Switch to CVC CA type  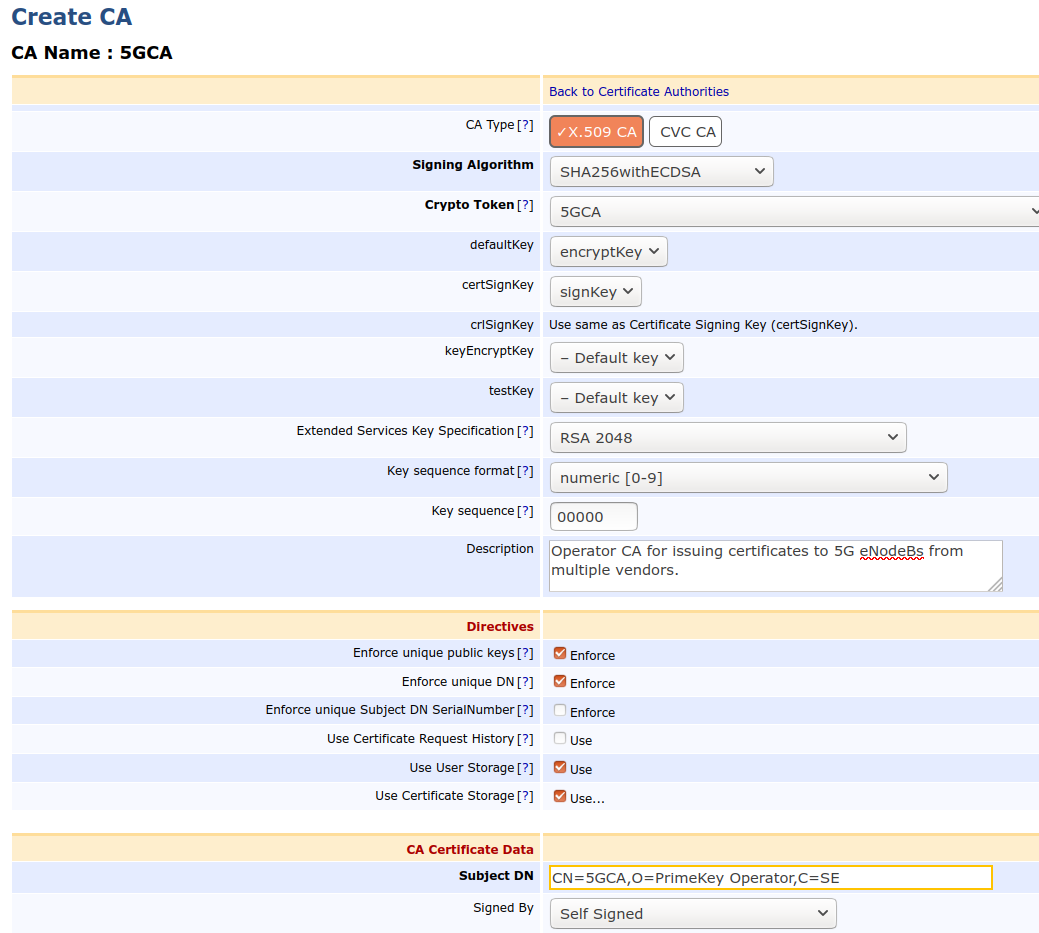(x=685, y=131)
